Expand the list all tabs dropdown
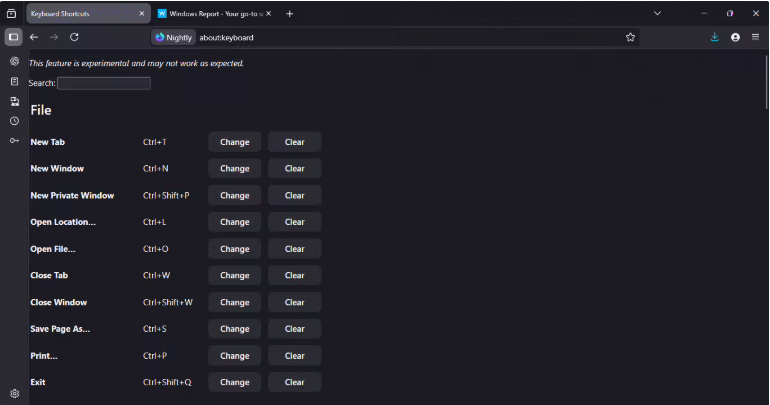The width and height of the screenshot is (770, 405). [657, 13]
